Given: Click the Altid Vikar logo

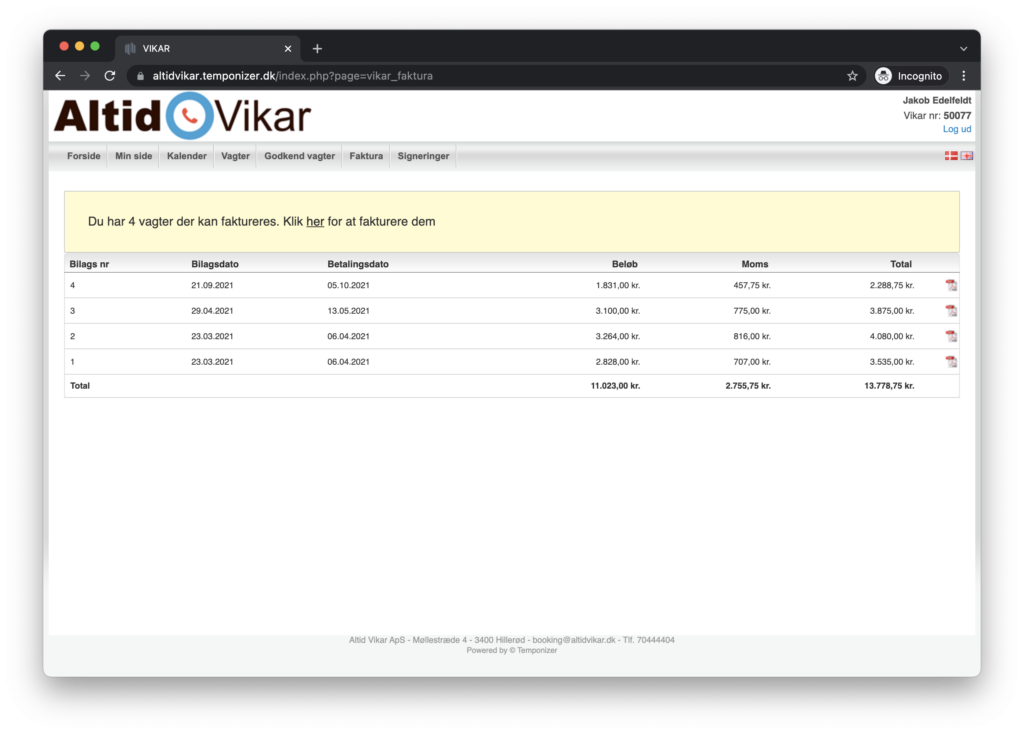Looking at the screenshot, I should (183, 116).
